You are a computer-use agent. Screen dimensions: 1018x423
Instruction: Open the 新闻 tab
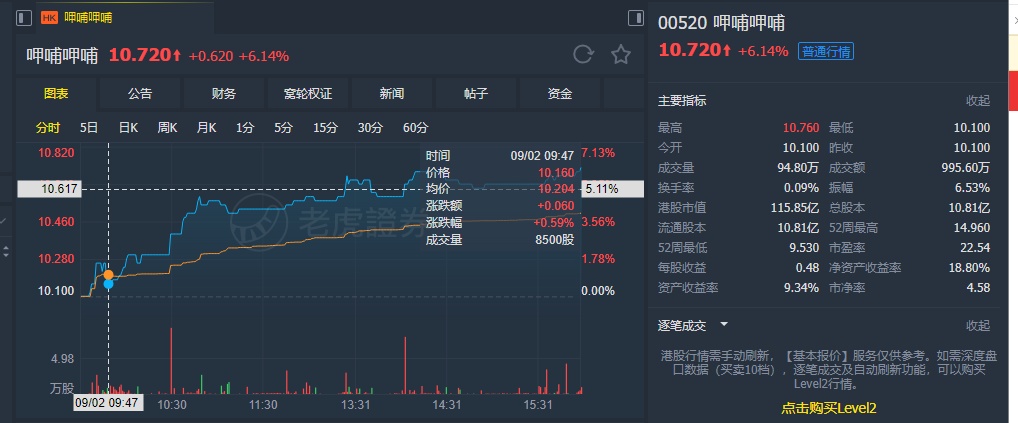click(x=392, y=94)
